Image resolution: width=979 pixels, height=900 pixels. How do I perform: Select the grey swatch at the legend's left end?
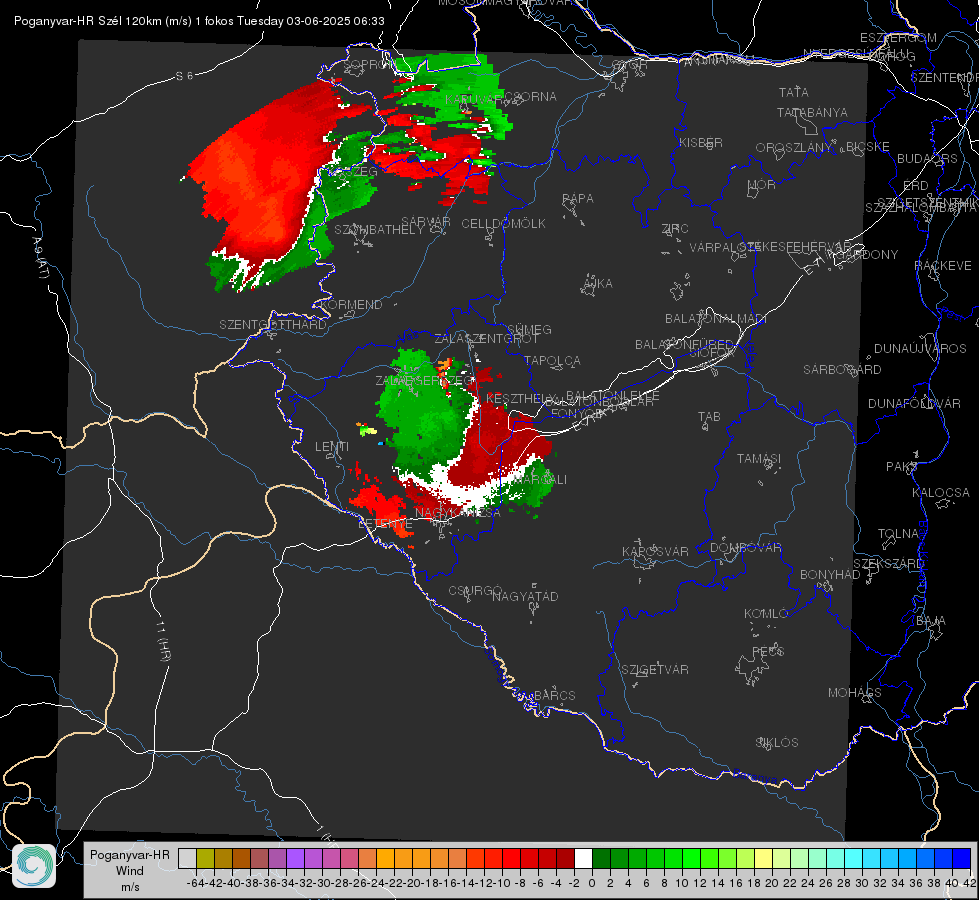(x=187, y=858)
